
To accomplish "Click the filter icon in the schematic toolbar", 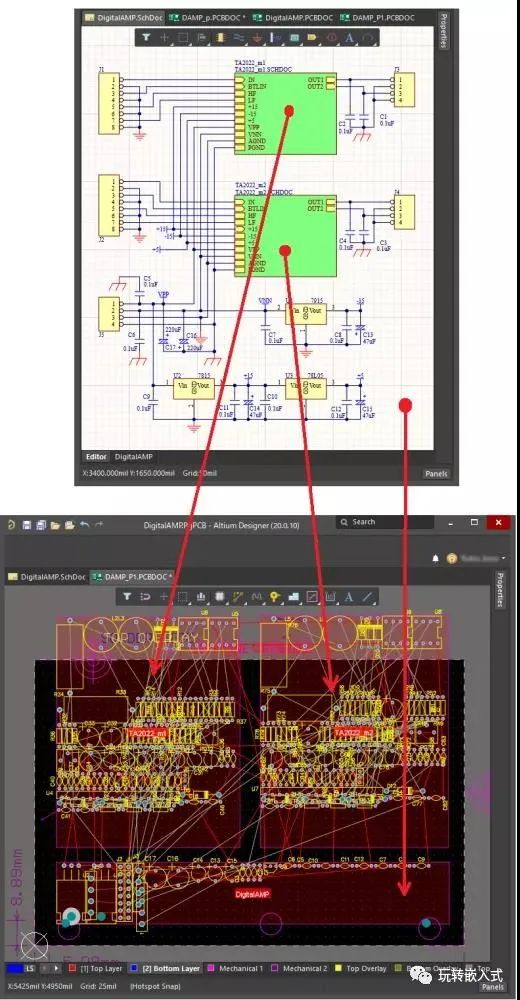I will click(x=146, y=38).
